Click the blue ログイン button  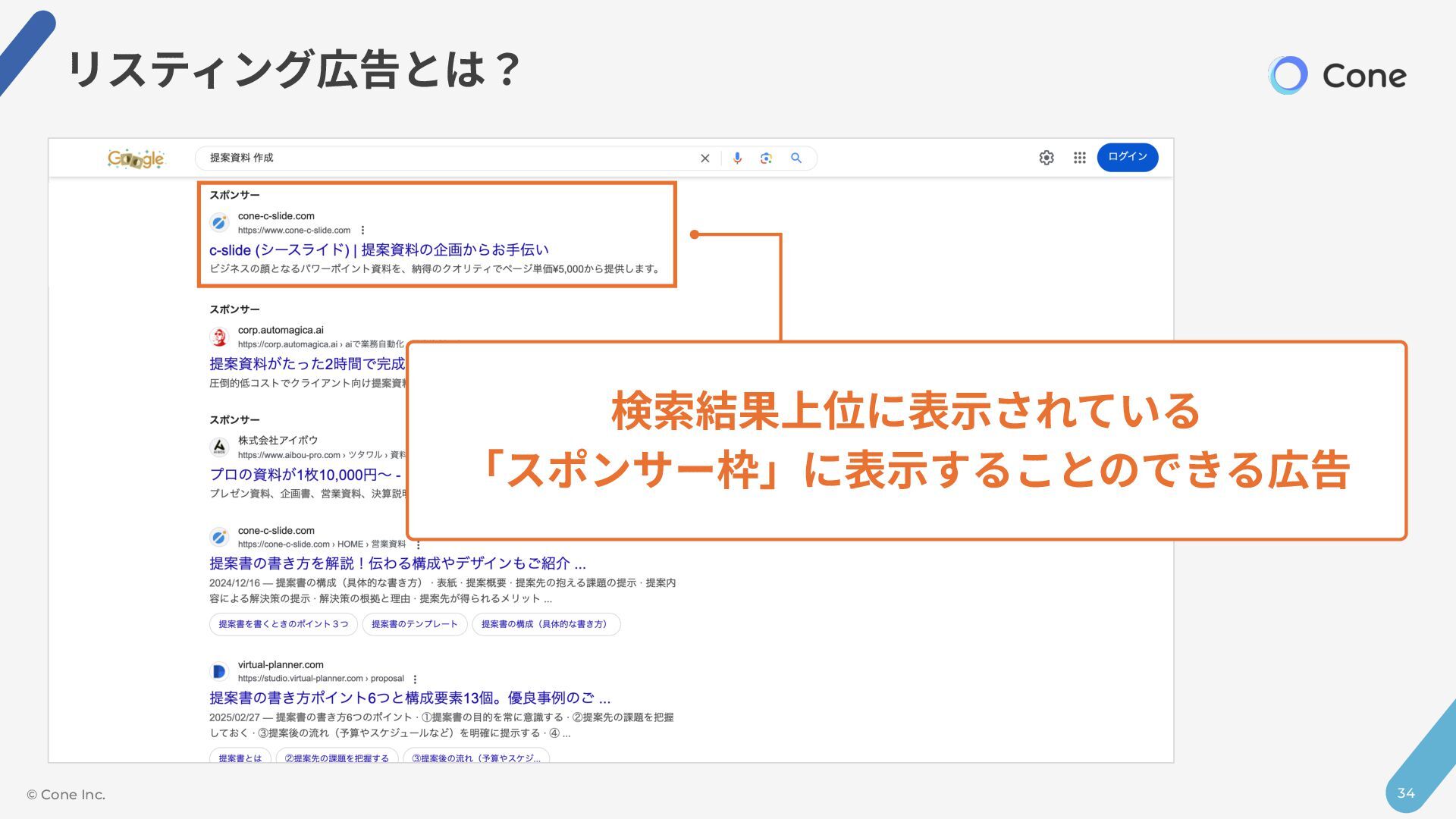[x=1127, y=157]
